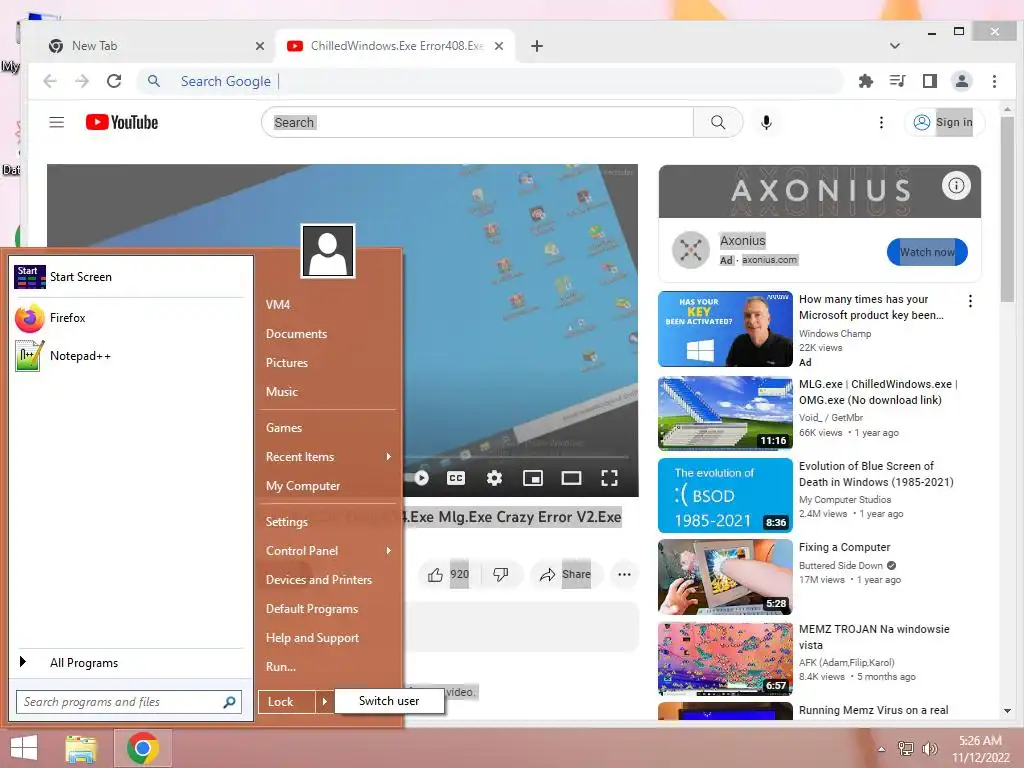Switch video to theater mode
The width and height of the screenshot is (1024, 768).
click(571, 478)
